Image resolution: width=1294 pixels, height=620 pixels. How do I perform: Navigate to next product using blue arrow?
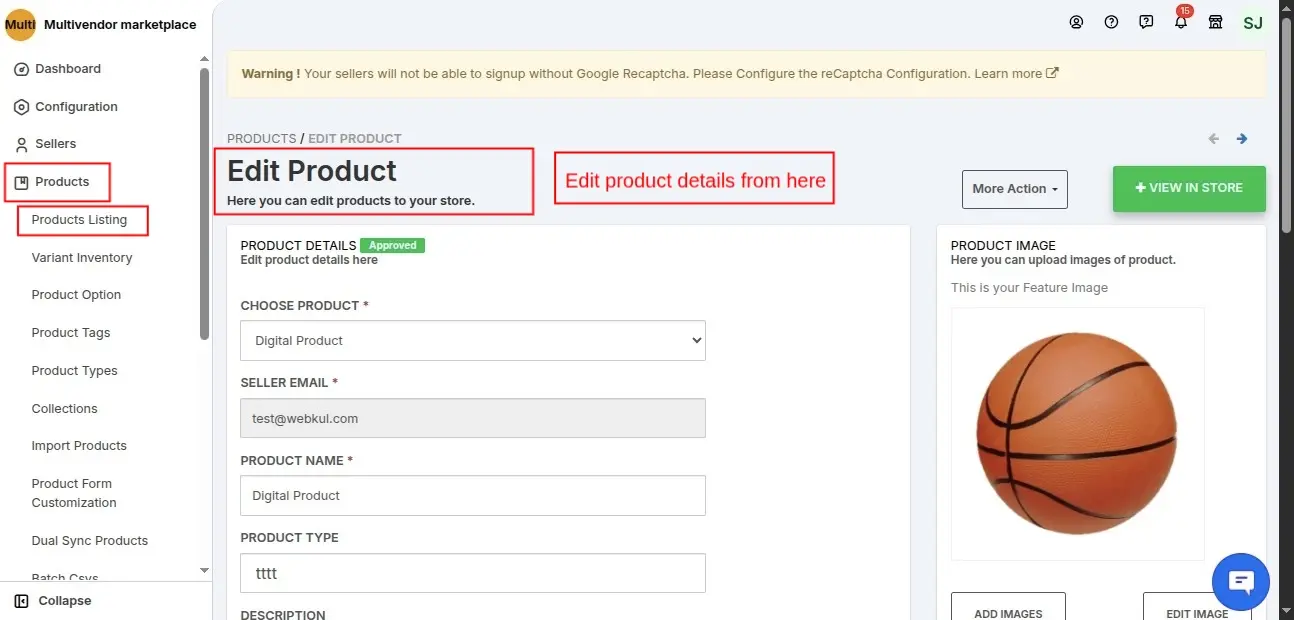[1242, 138]
